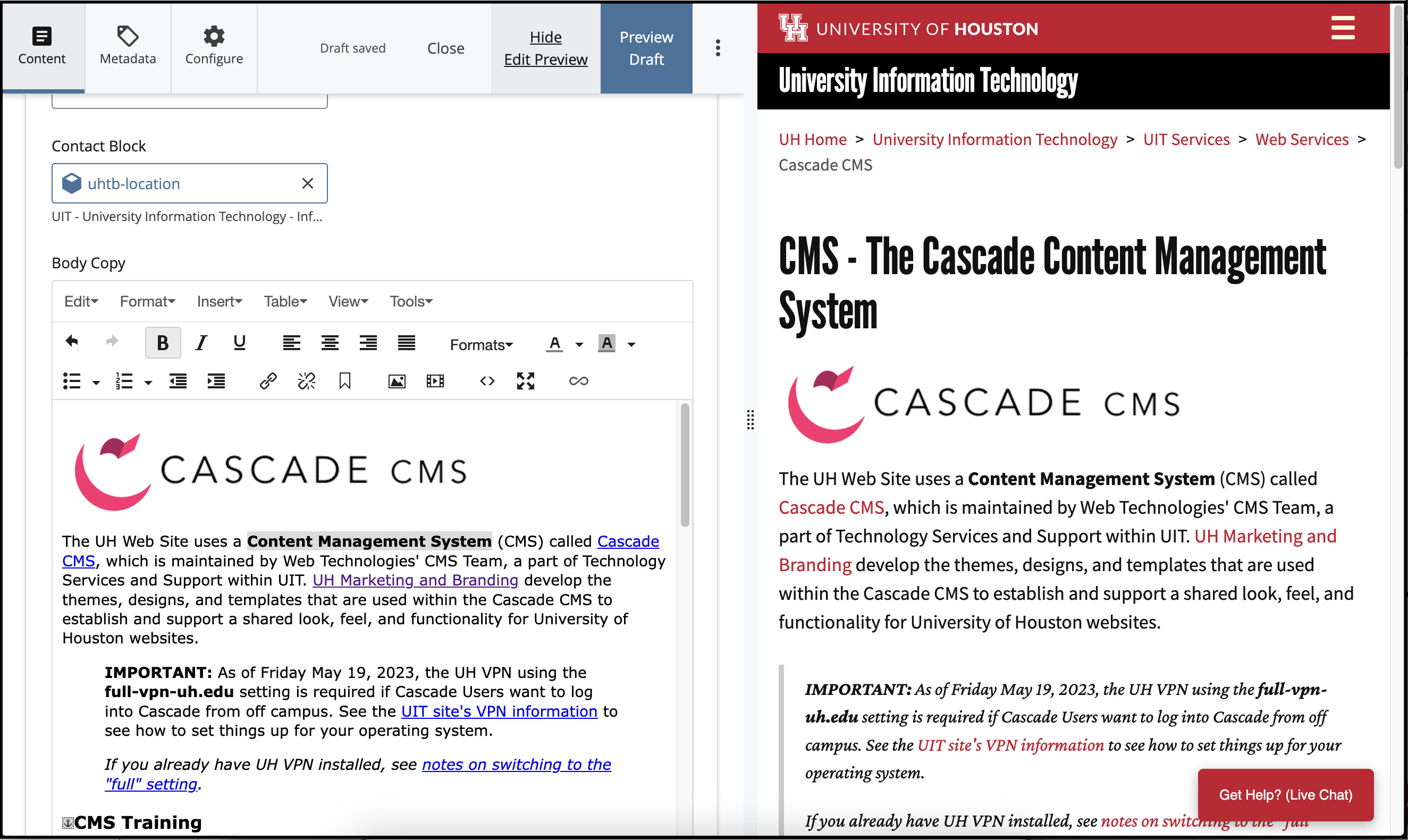Screen dimensions: 1408x840
Task: Click the 'Draft saved' status text
Action: [x=352, y=48]
